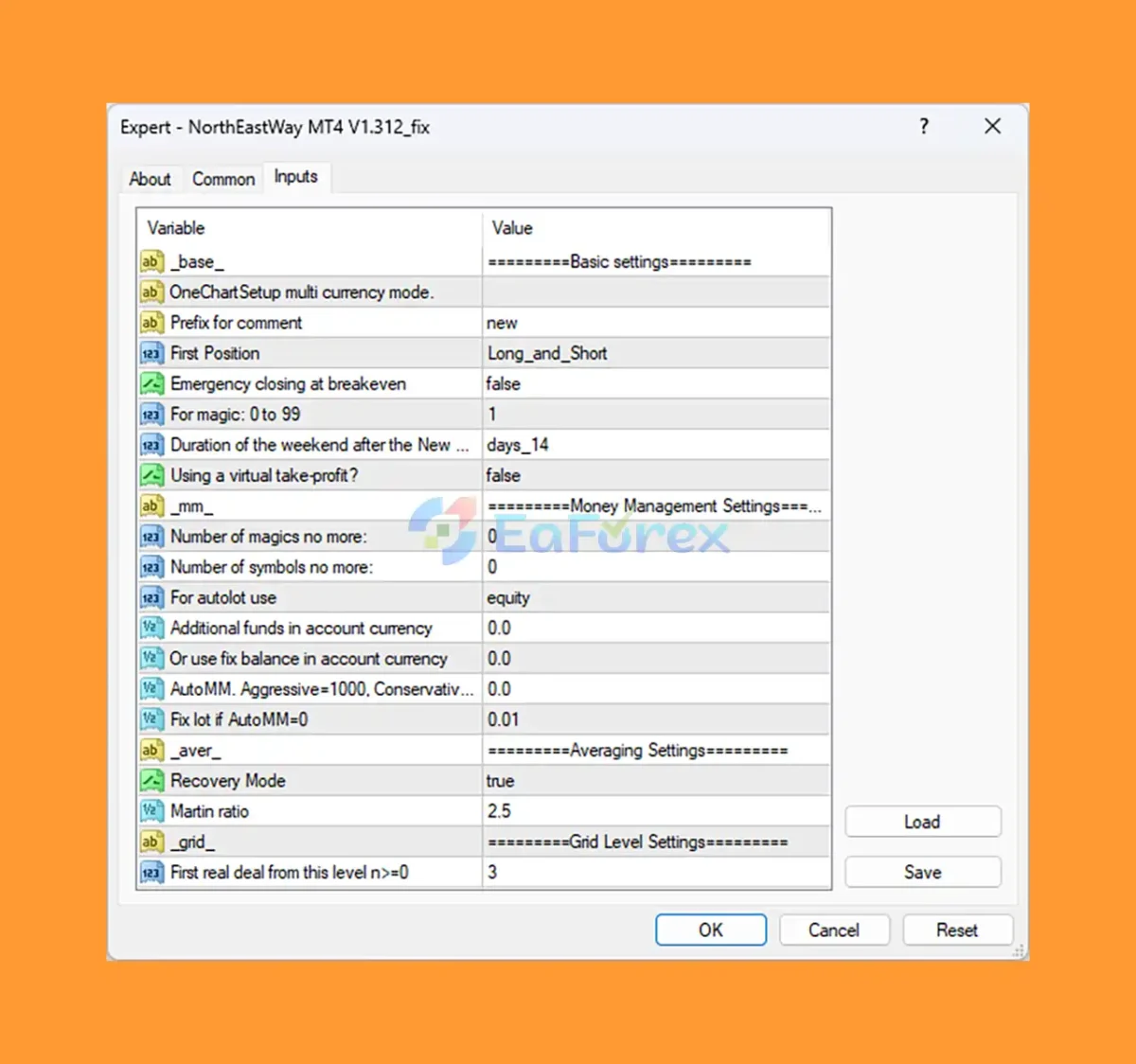This screenshot has height=1064, width=1136.
Task: Open the false value of Emergency closing at breakeven
Action: click(x=656, y=383)
